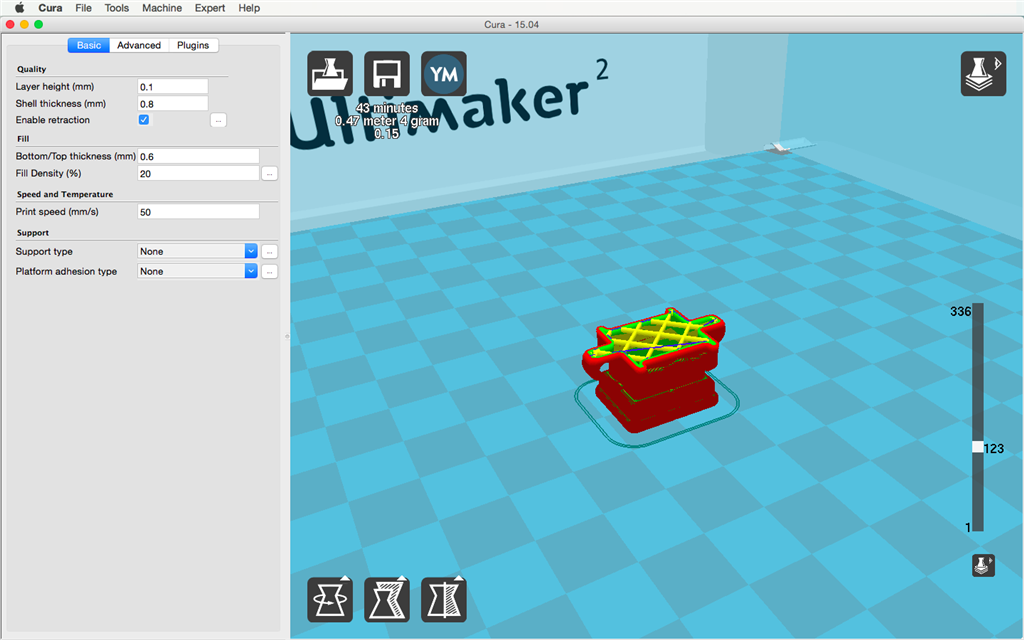Click the YouMagine YM share icon
The height and width of the screenshot is (640, 1024).
pyautogui.click(x=444, y=74)
